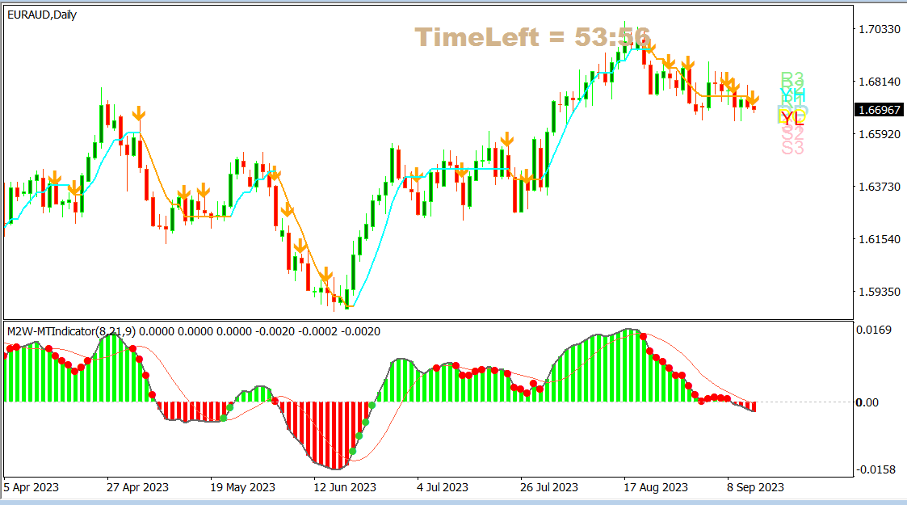Click the 1.59350 price axis label
908x506 pixels.
(880, 293)
